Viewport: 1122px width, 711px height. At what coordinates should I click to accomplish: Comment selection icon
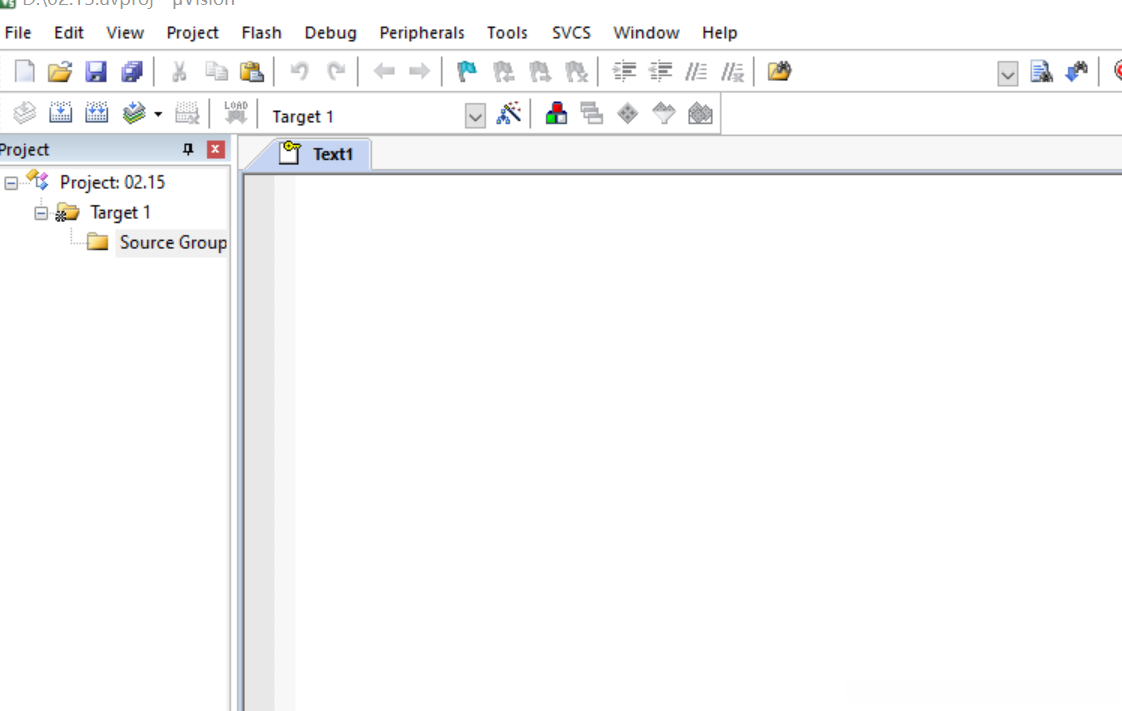(x=696, y=72)
